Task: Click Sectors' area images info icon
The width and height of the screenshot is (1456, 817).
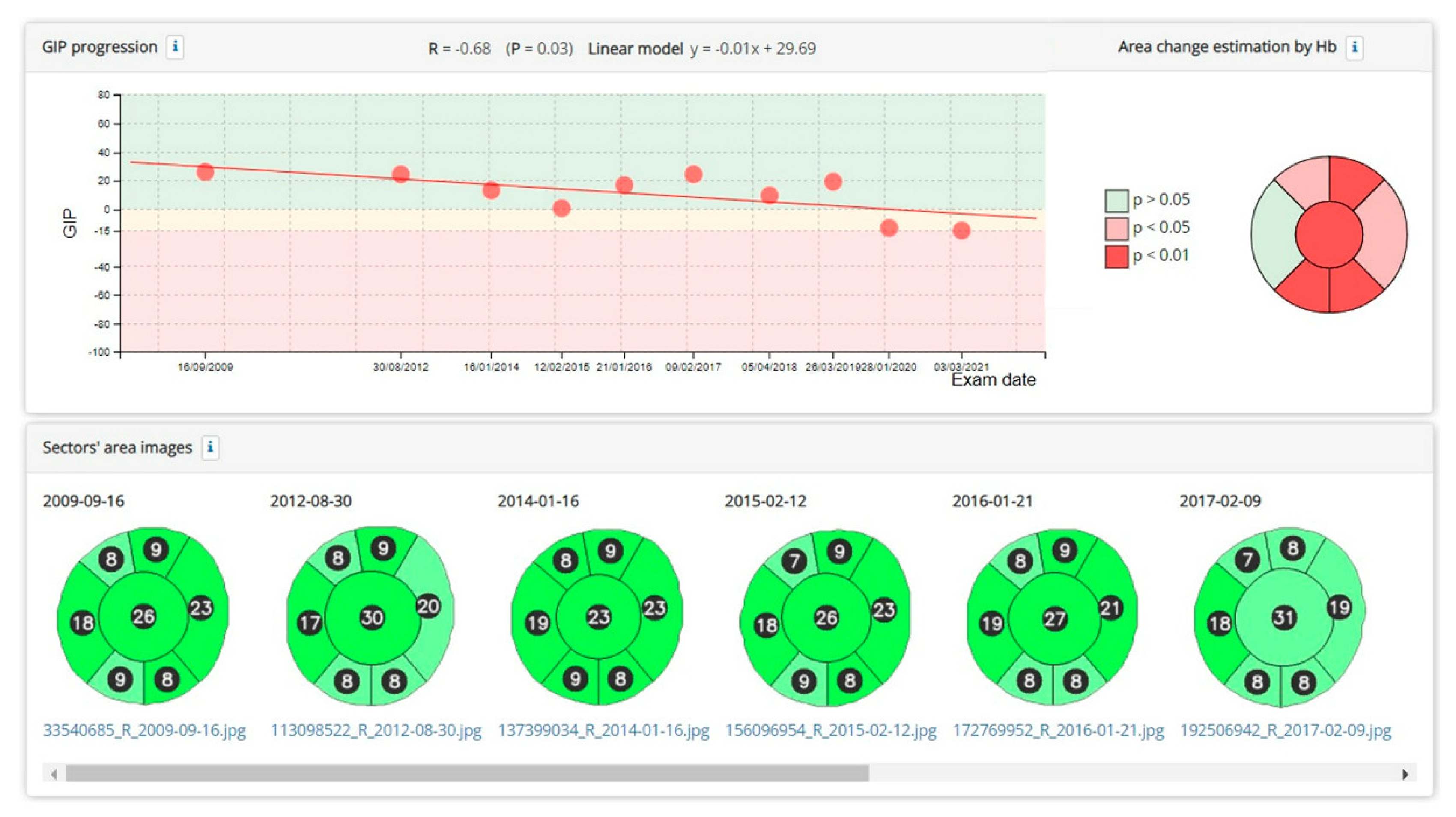Action: click(210, 447)
